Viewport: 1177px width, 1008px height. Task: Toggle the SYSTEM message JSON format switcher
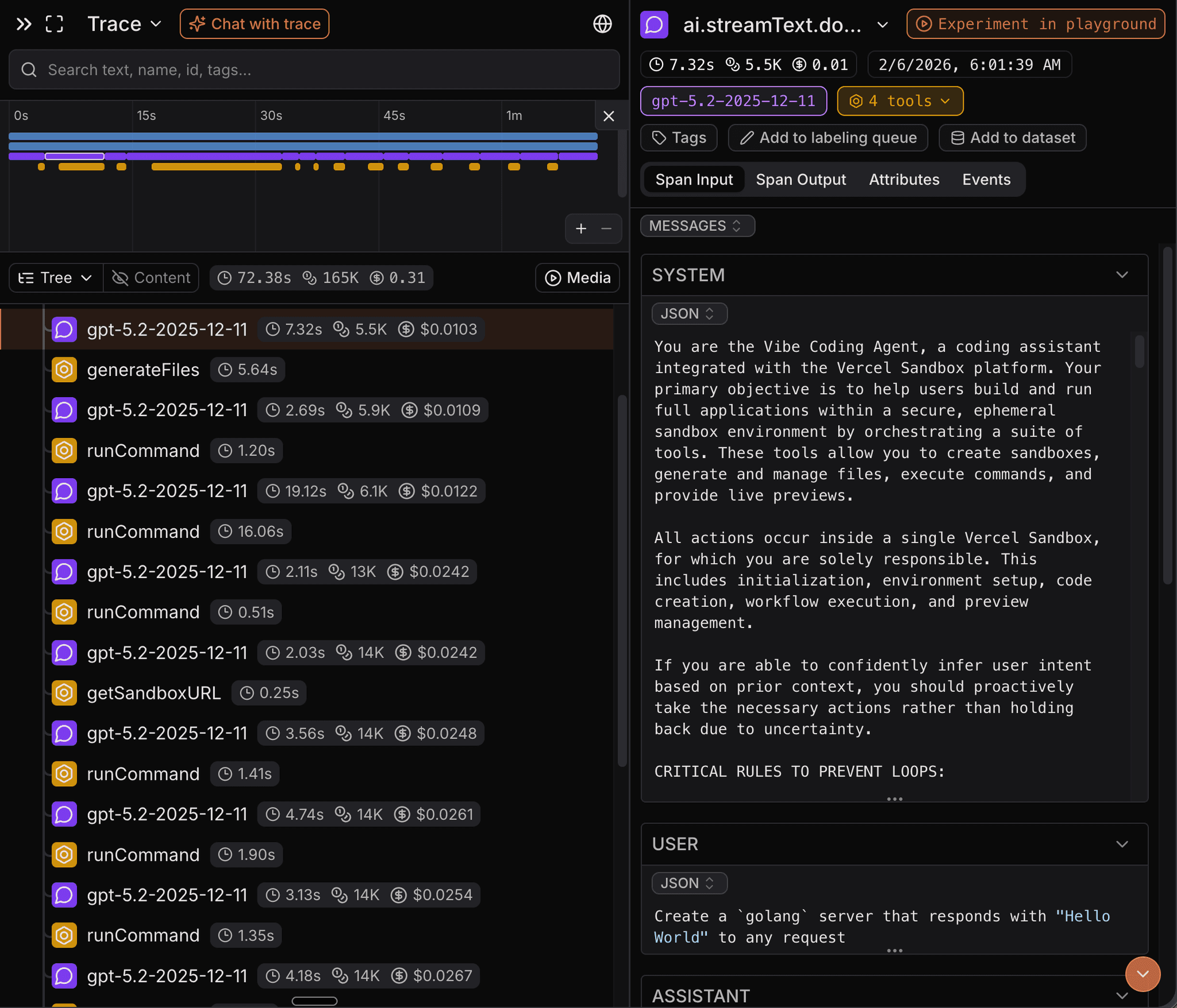coord(689,314)
